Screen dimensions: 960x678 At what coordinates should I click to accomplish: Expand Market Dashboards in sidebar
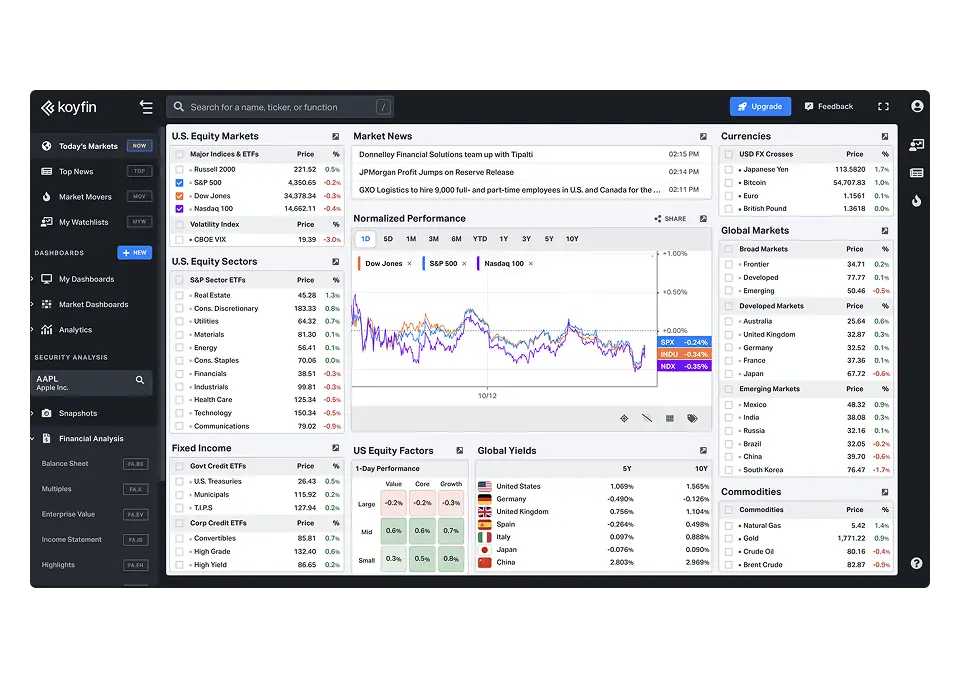(32, 304)
